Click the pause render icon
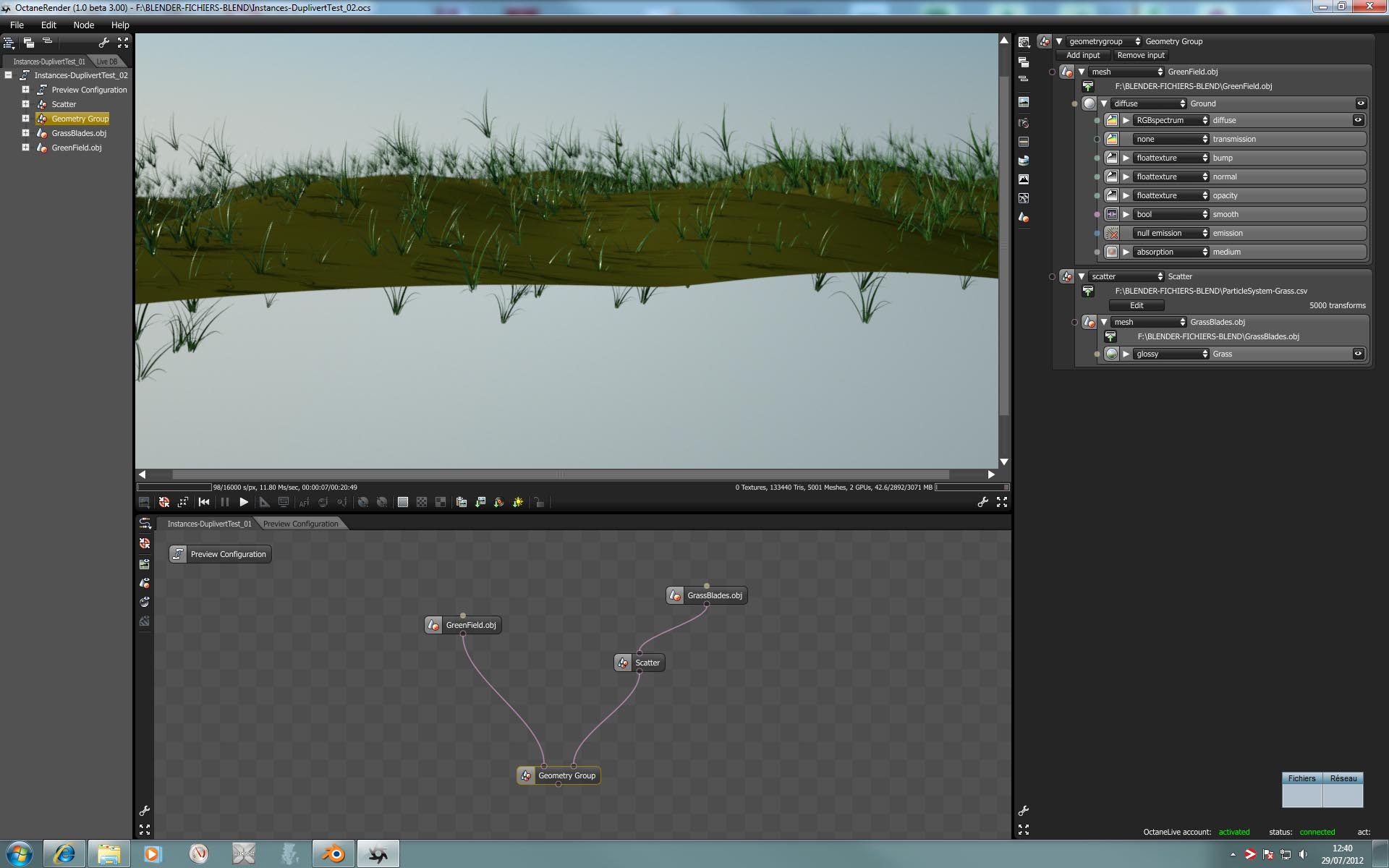1389x868 pixels. (x=224, y=502)
